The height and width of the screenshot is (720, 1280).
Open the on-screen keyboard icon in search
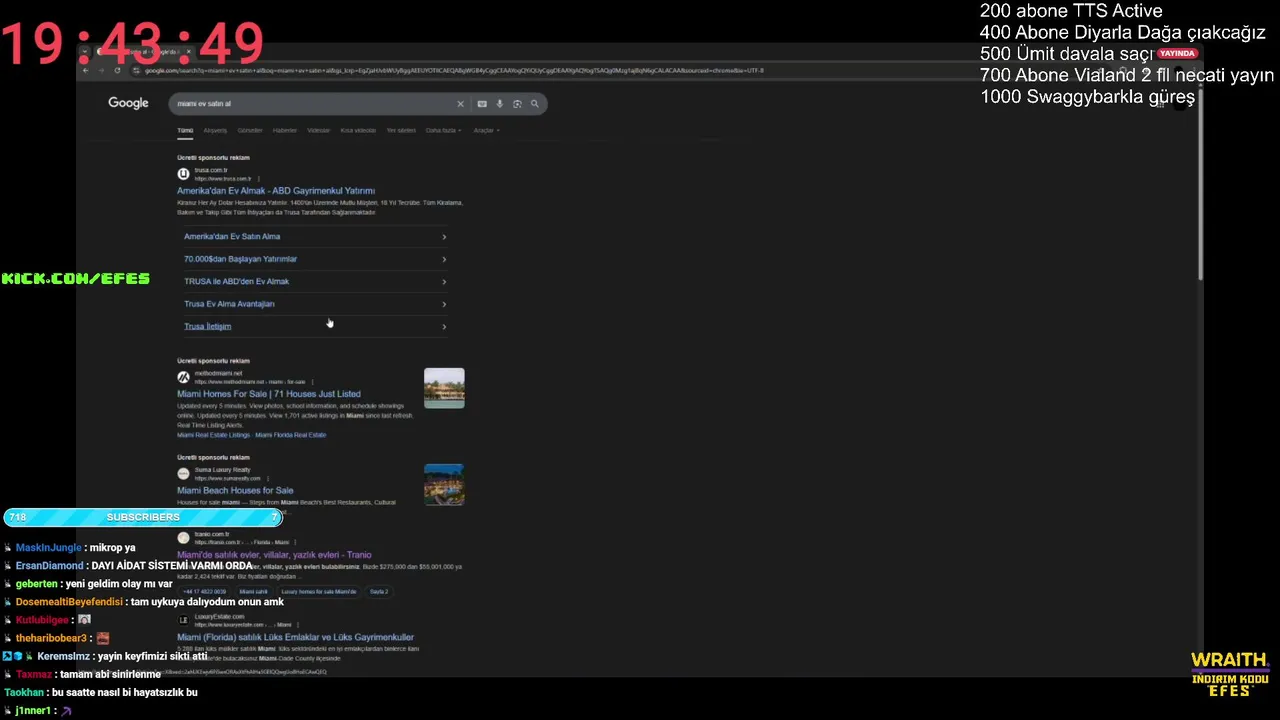pyautogui.click(x=482, y=104)
